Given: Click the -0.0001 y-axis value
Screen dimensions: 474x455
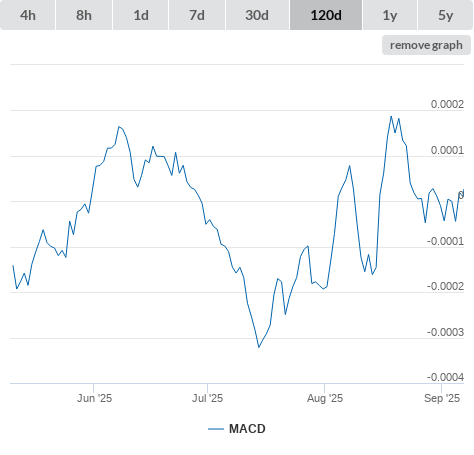Looking at the screenshot, I should [446, 241].
